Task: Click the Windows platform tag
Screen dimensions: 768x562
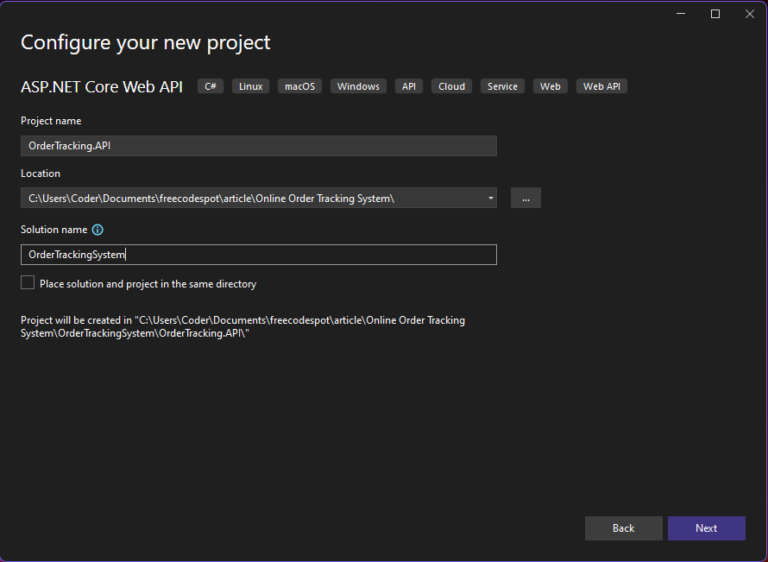Action: pyautogui.click(x=358, y=87)
